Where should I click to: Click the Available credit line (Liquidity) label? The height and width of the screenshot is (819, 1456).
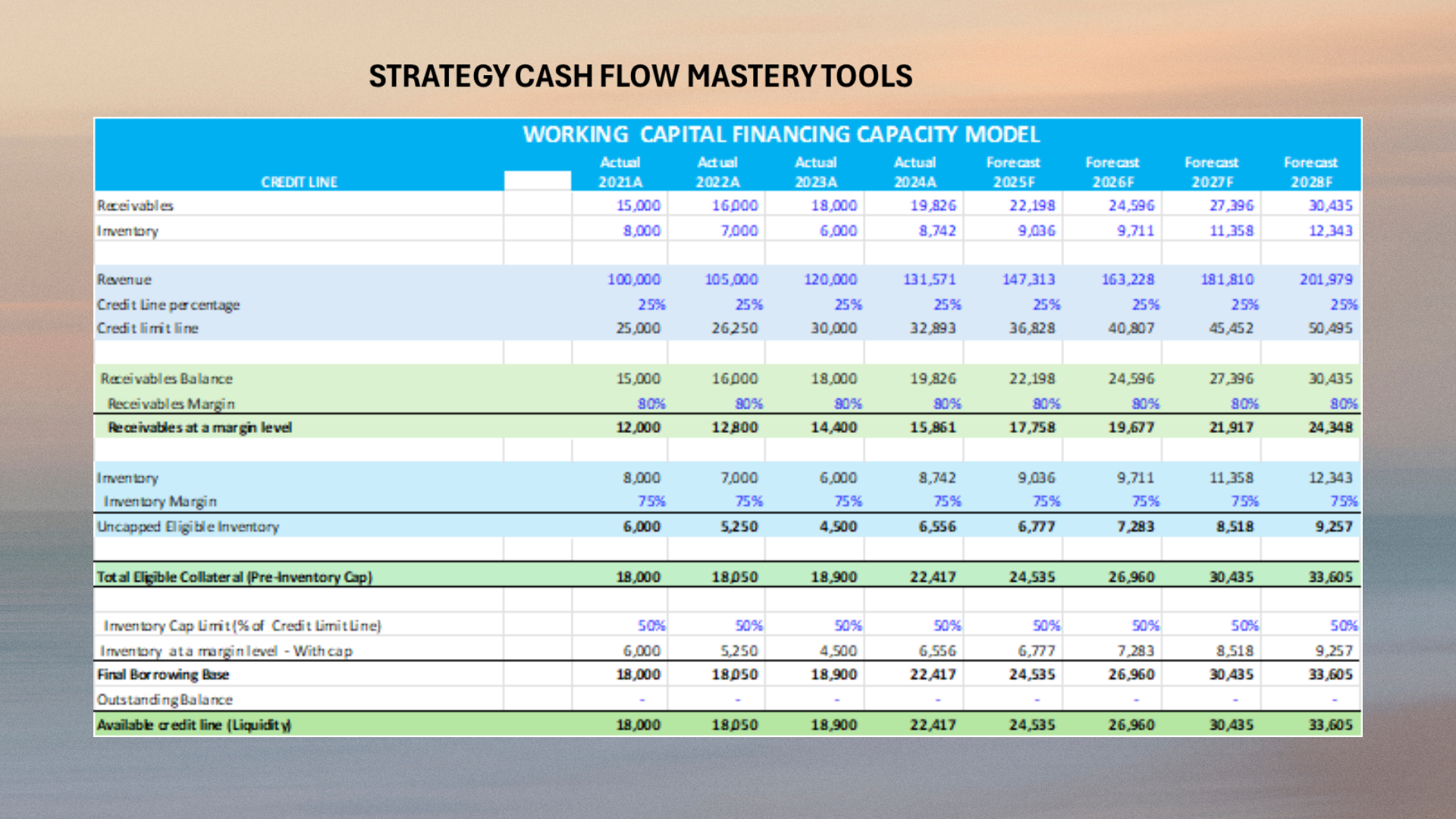pos(193,724)
